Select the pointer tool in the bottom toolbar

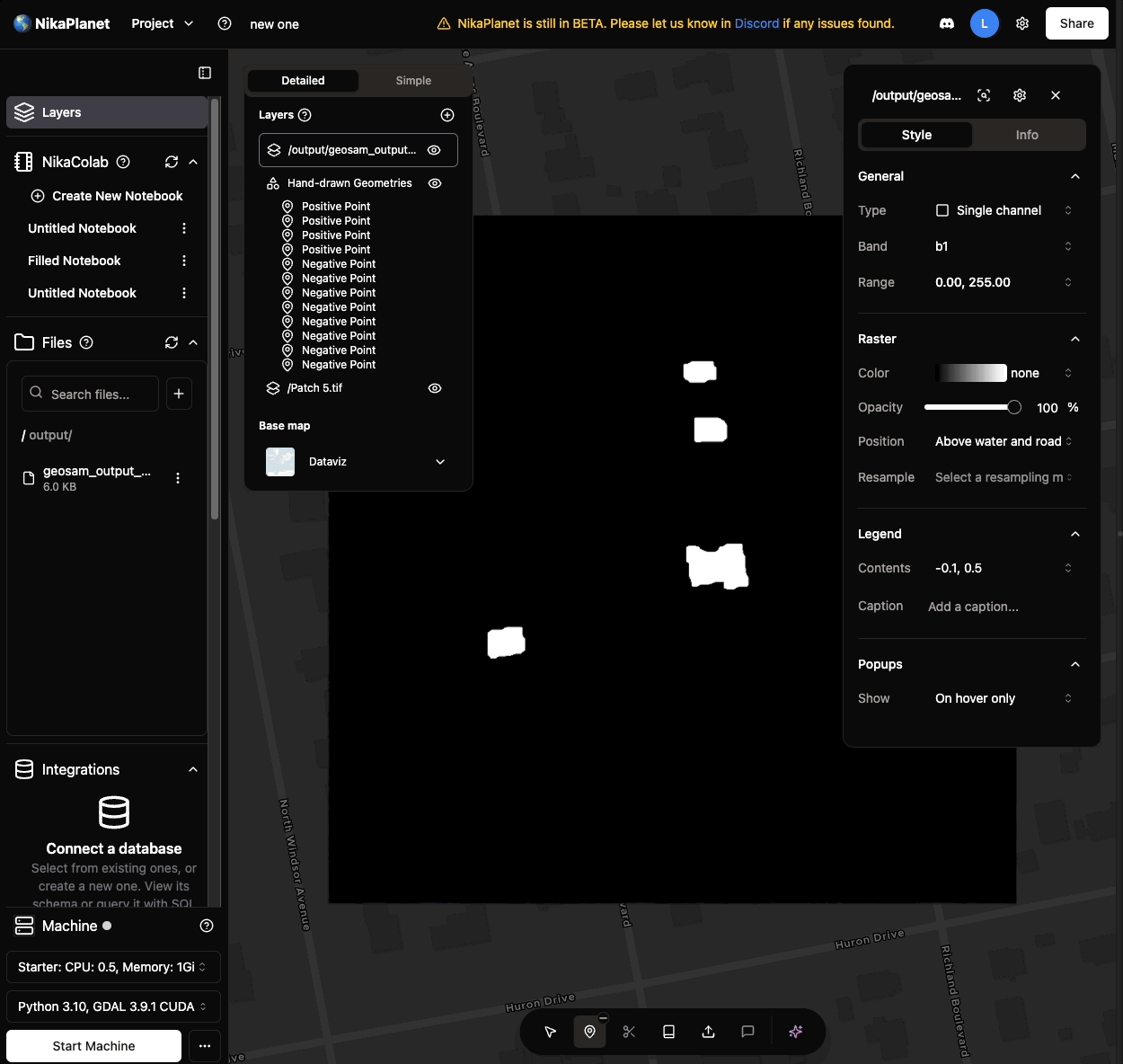point(551,1032)
